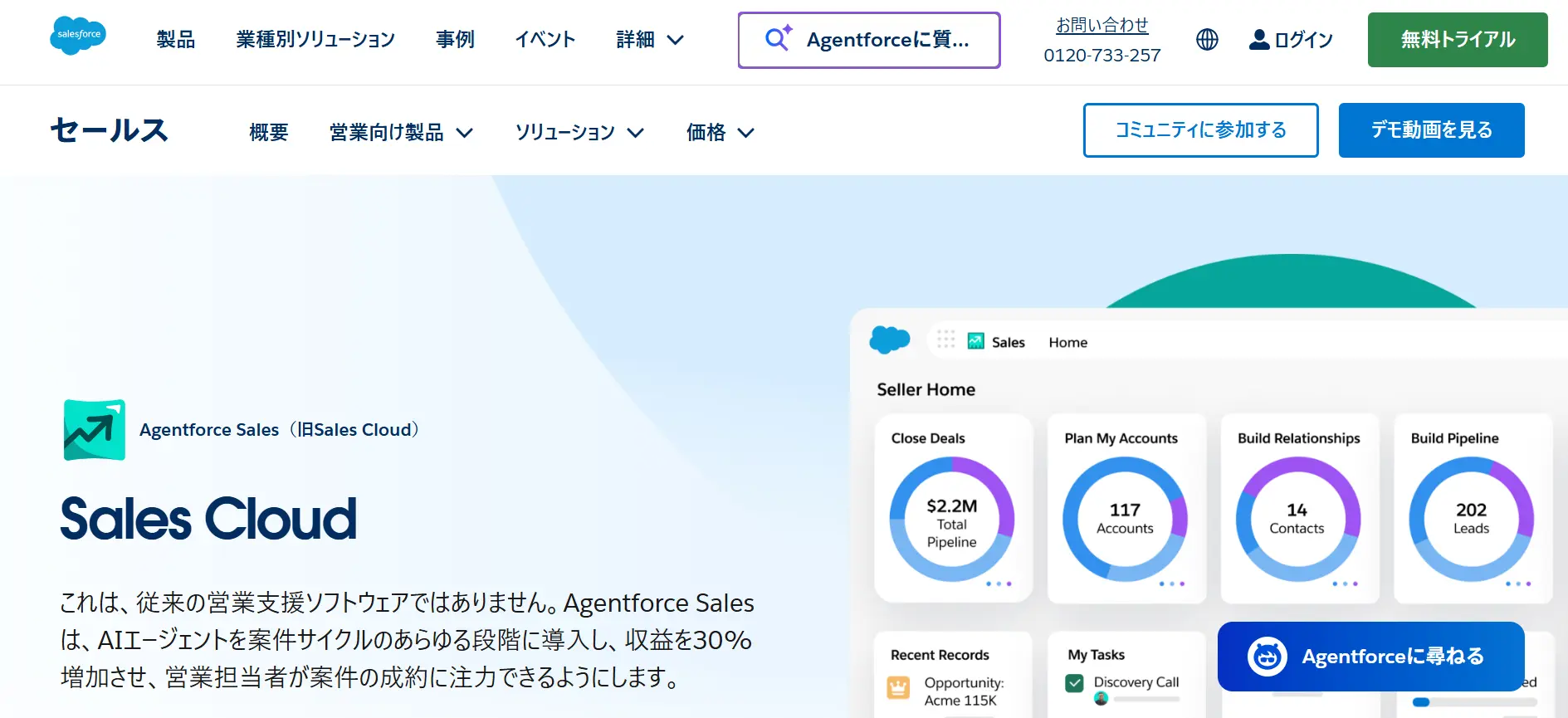Click the green Sales app icon in mockup

pyautogui.click(x=976, y=341)
